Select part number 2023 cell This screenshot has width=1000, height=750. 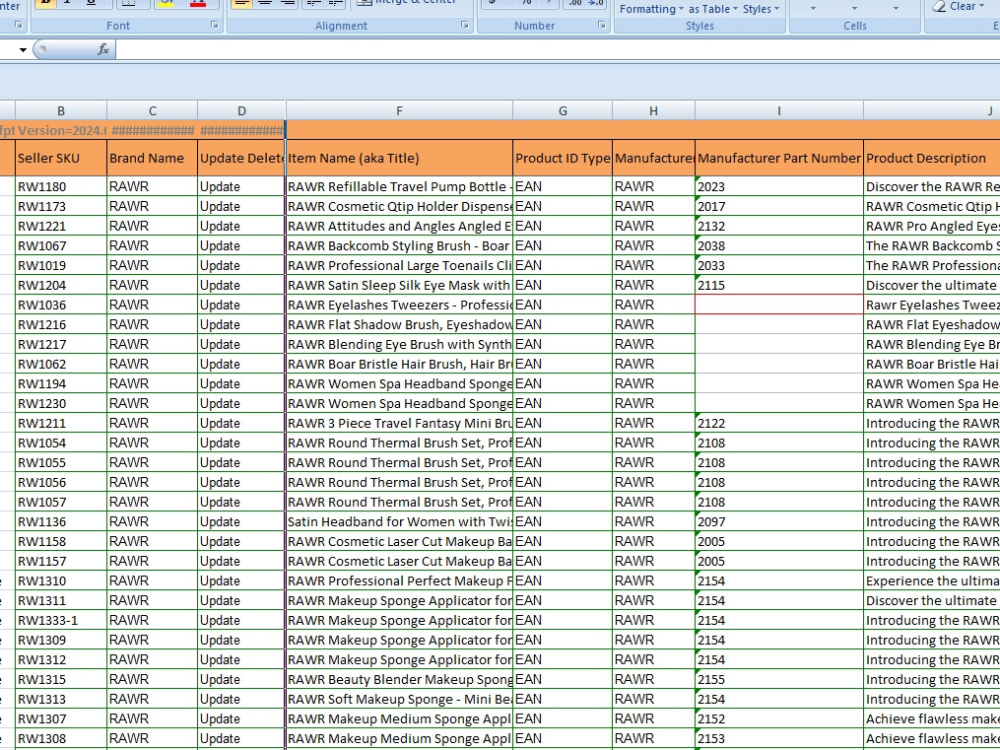(779, 186)
